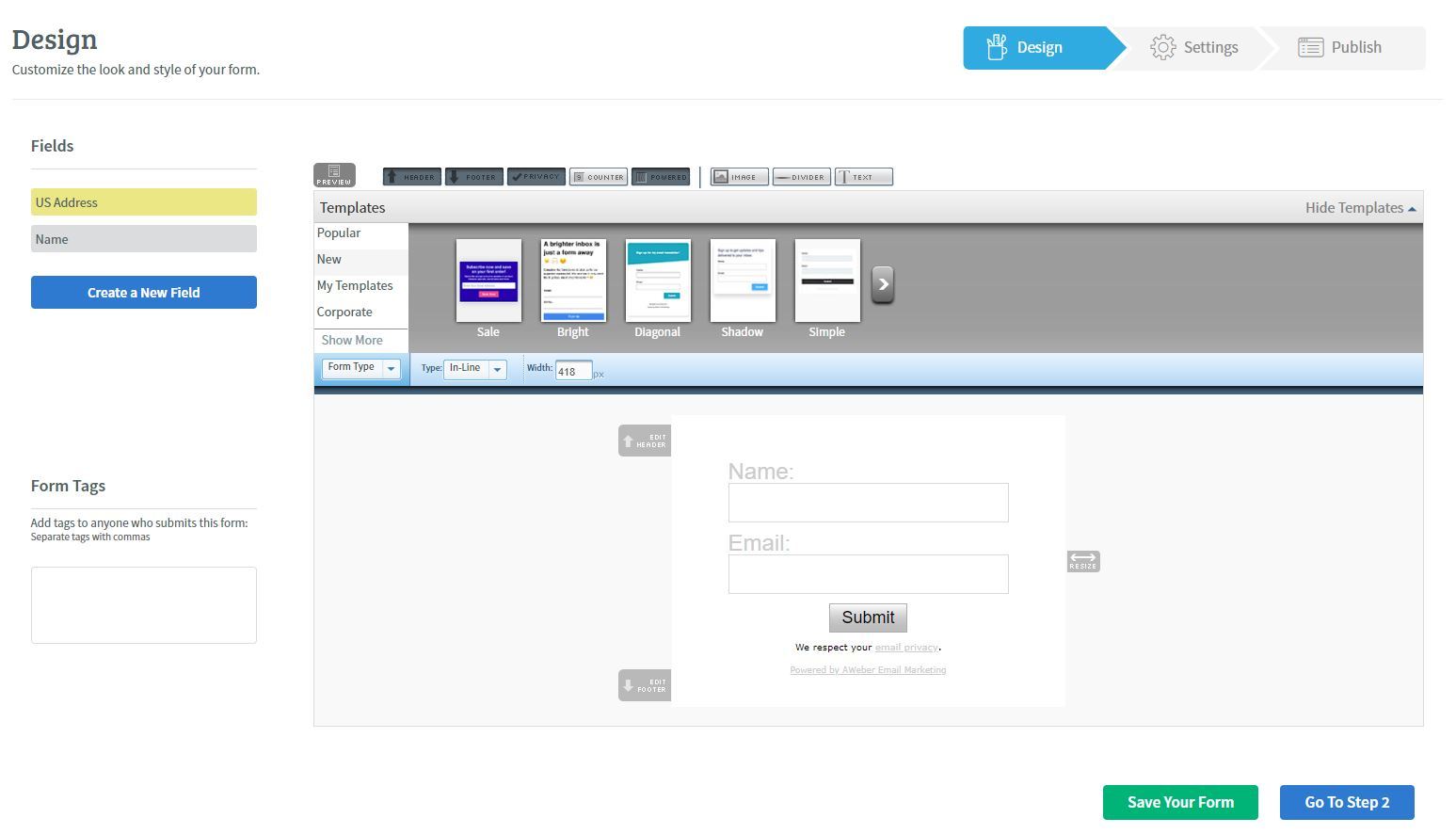Screen dimensions: 1456x834
Task: Toggle the Footer element button
Action: coord(474,177)
